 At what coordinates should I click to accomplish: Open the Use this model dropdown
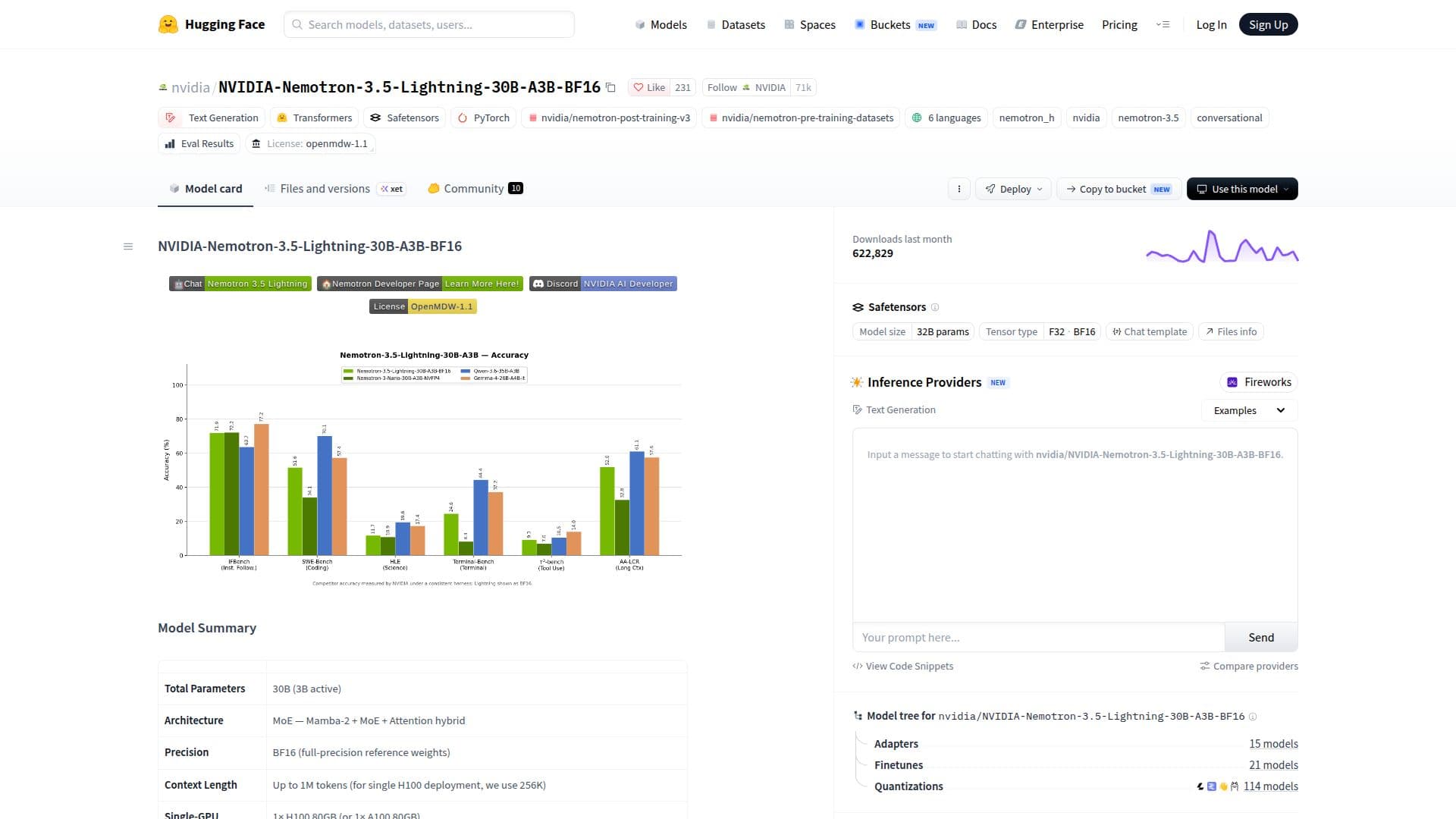(x=1242, y=189)
